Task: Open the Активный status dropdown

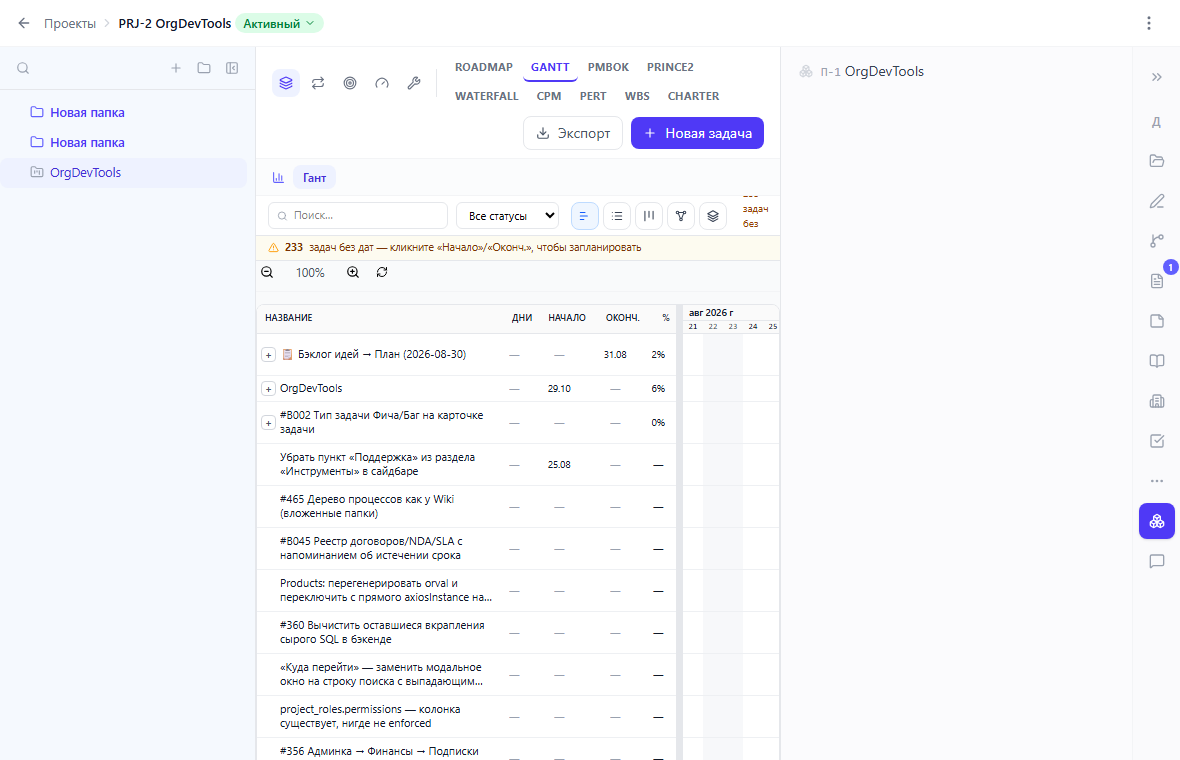Action: [x=279, y=23]
